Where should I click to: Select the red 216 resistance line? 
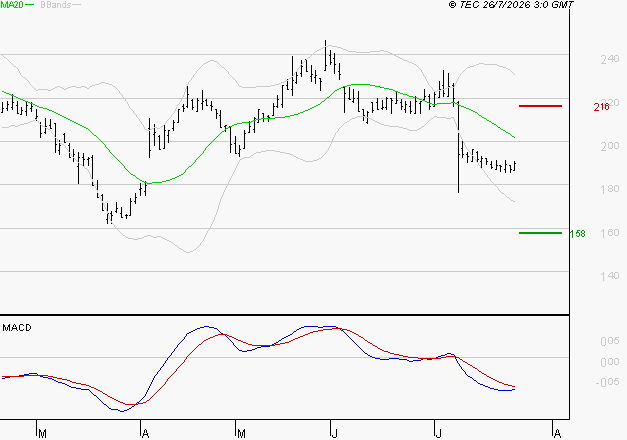(x=540, y=106)
